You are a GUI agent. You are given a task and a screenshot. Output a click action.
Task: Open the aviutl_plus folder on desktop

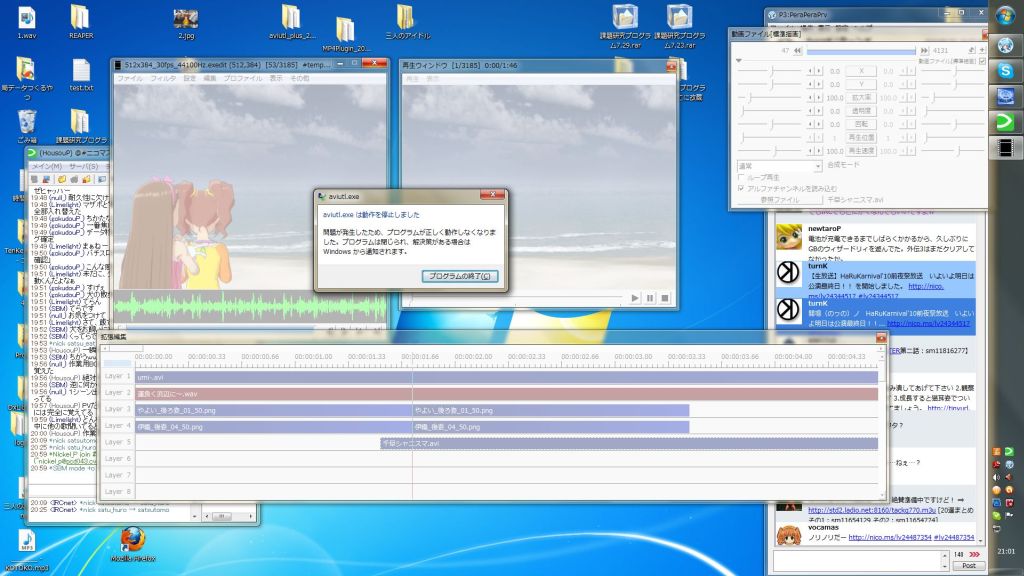pos(291,22)
